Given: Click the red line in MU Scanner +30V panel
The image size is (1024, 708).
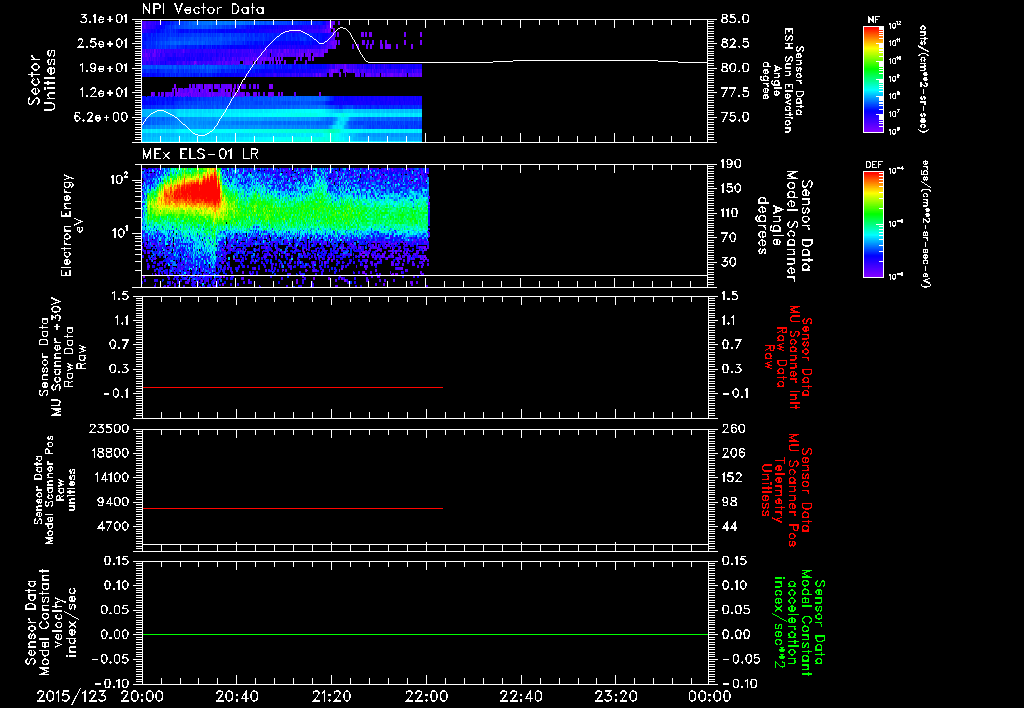Looking at the screenshot, I should (292, 387).
